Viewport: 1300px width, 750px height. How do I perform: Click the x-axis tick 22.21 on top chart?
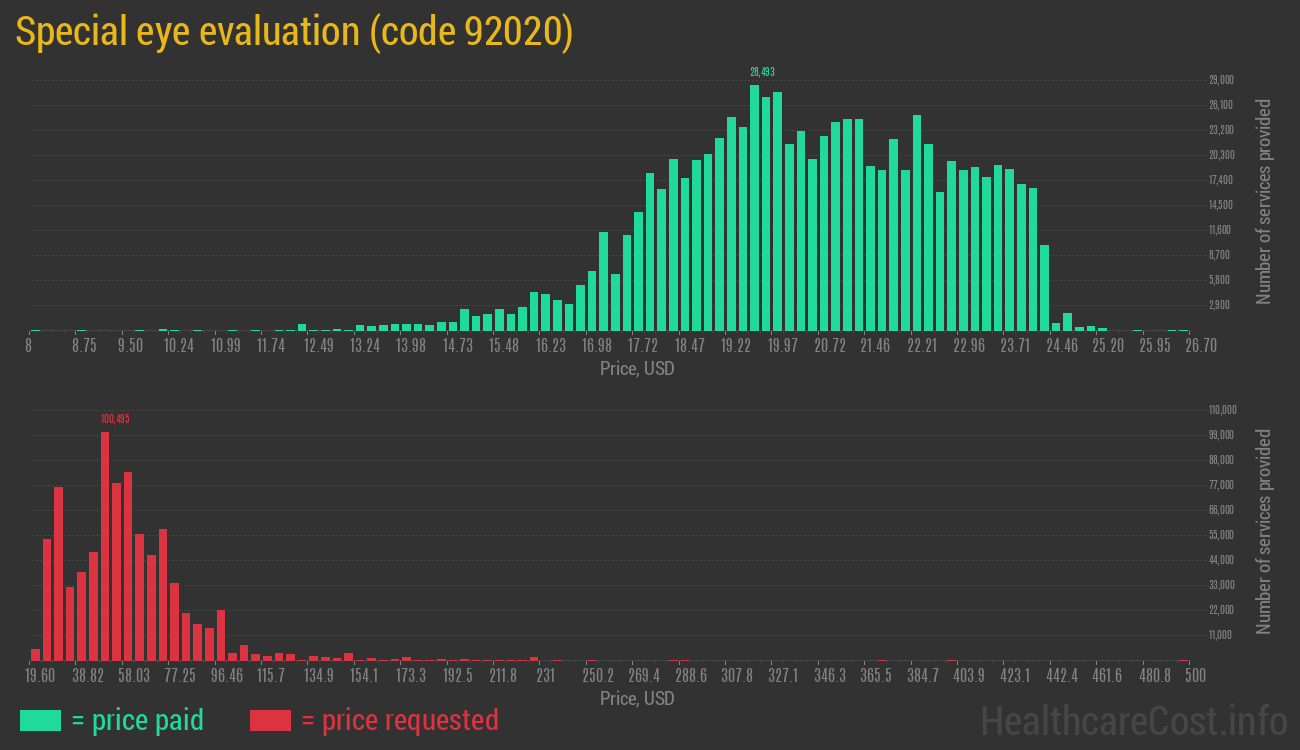[922, 345]
